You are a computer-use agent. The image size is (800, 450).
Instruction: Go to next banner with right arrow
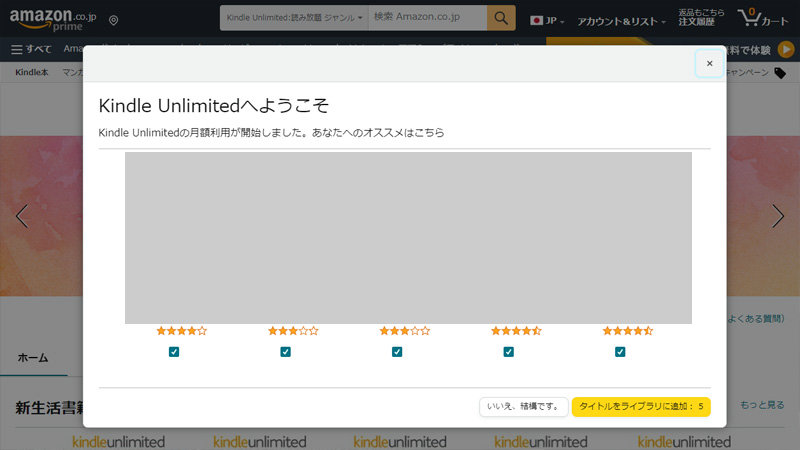point(778,216)
